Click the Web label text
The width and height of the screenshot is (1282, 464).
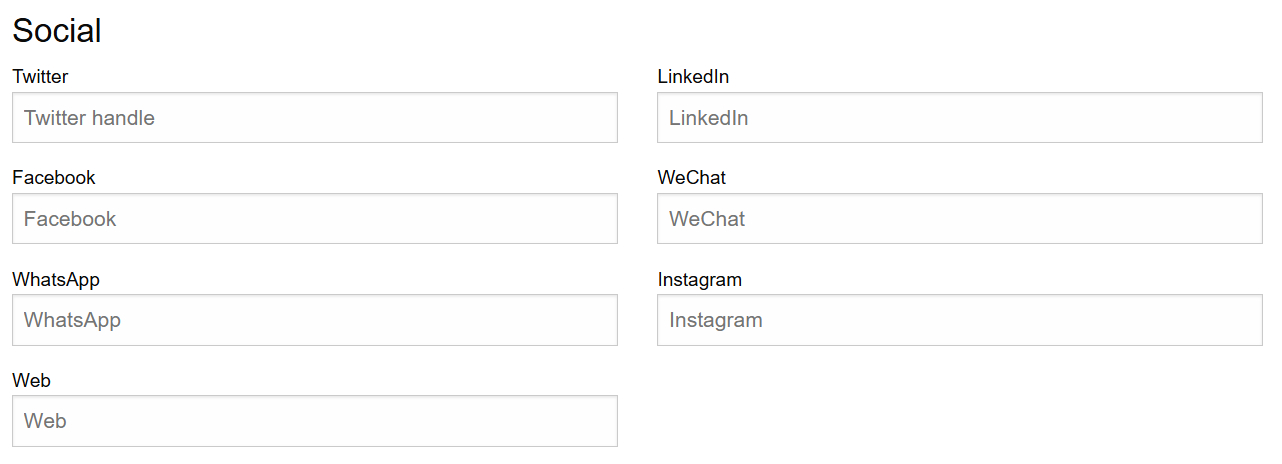click(31, 381)
